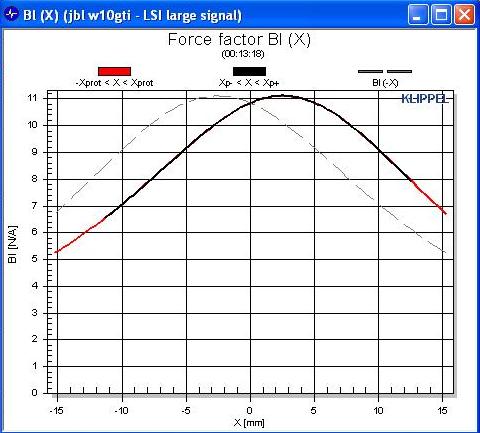Click the 0 tick label on X axis
The image size is (480, 433).
pyautogui.click(x=249, y=410)
